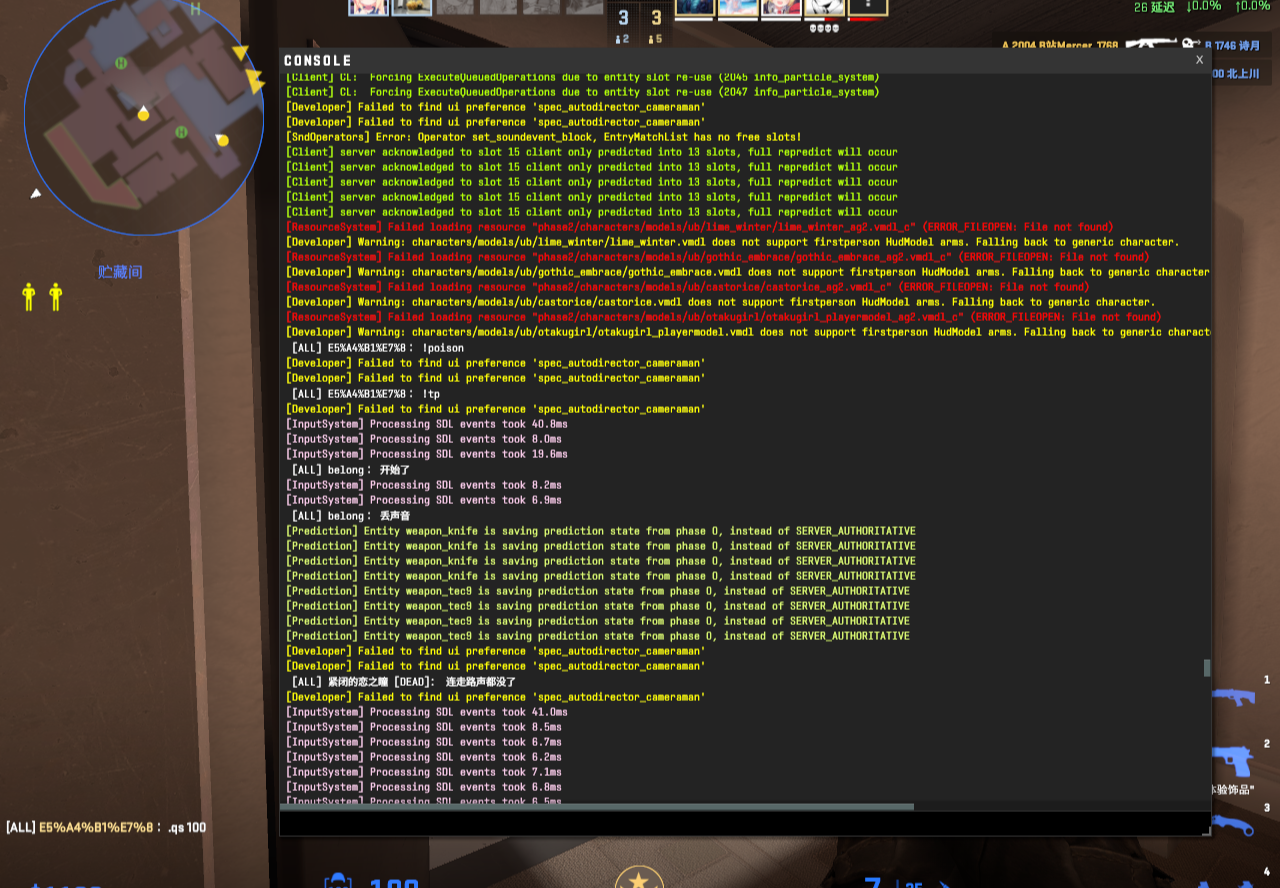The width and height of the screenshot is (1280, 888).
Task: Click the left team score 3
Action: [x=623, y=17]
